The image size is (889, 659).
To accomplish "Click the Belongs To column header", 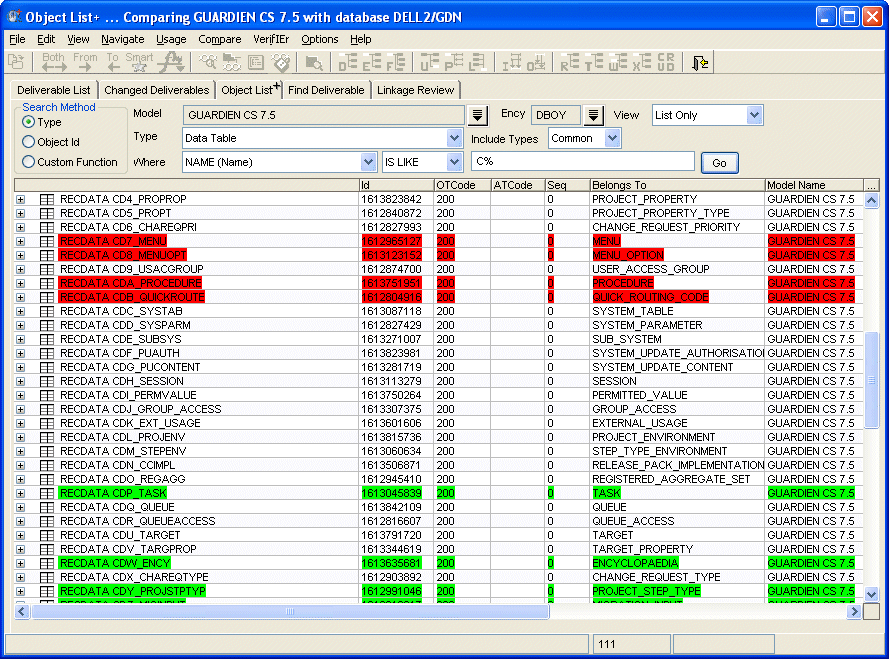I will coord(676,185).
